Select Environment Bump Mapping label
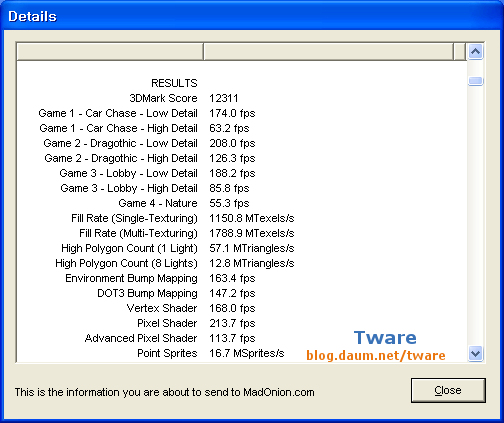The height and width of the screenshot is (423, 504). coord(131,278)
